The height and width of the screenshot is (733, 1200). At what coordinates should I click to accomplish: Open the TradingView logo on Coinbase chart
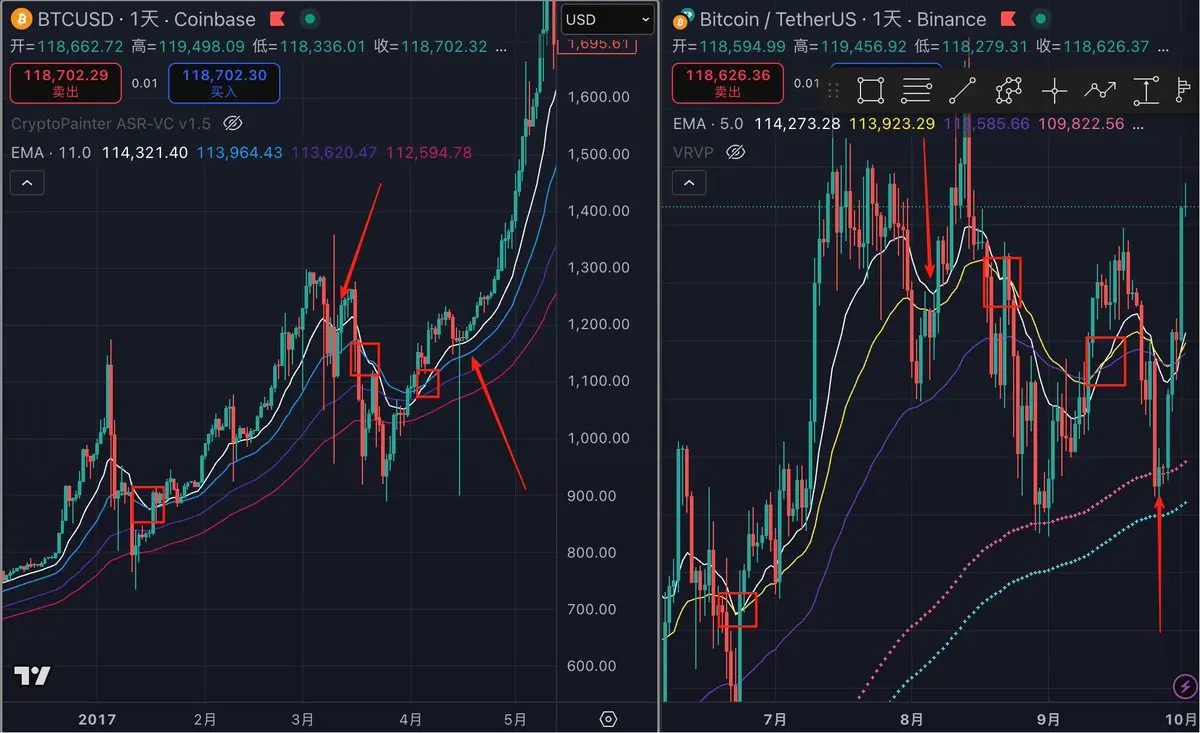click(32, 676)
